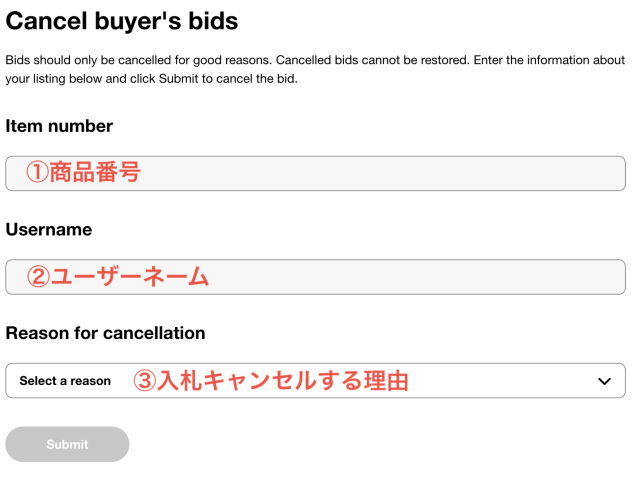The width and height of the screenshot is (640, 477).
Task: Click the red 入札キャンセルする理由 annotation
Action: pyautogui.click(x=283, y=381)
